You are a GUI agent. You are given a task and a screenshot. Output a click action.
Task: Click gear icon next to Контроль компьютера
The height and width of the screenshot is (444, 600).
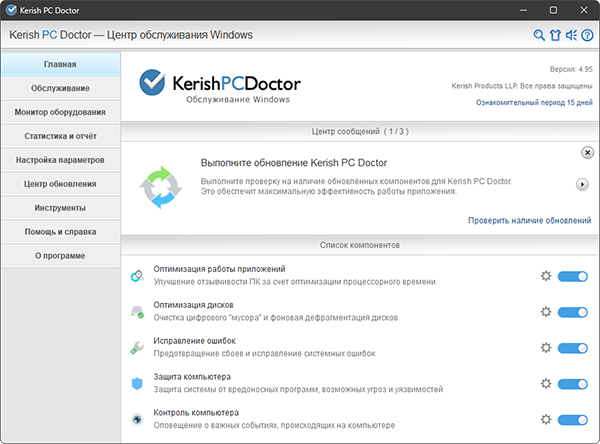[546, 420]
